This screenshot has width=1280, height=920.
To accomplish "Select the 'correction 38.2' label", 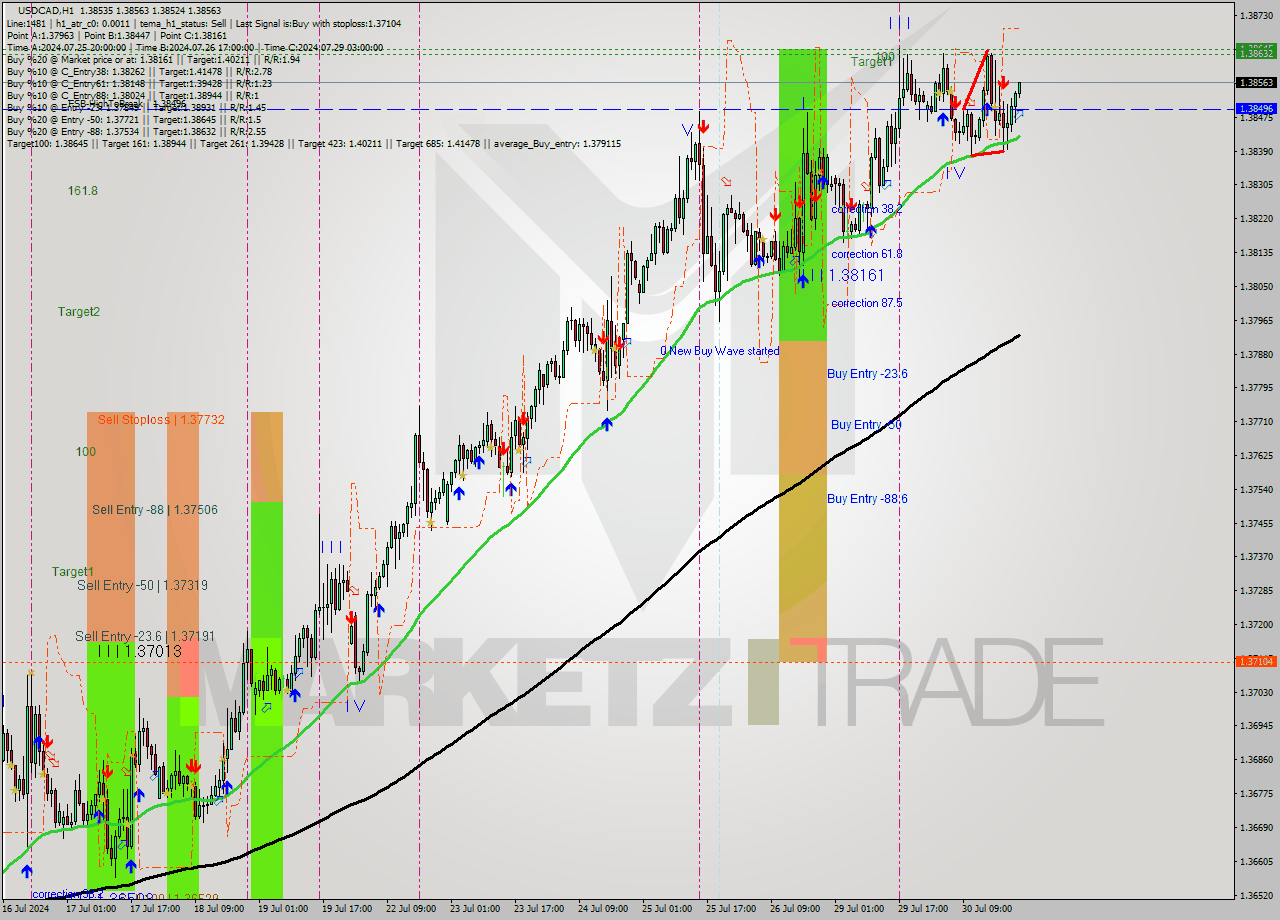I will (867, 209).
